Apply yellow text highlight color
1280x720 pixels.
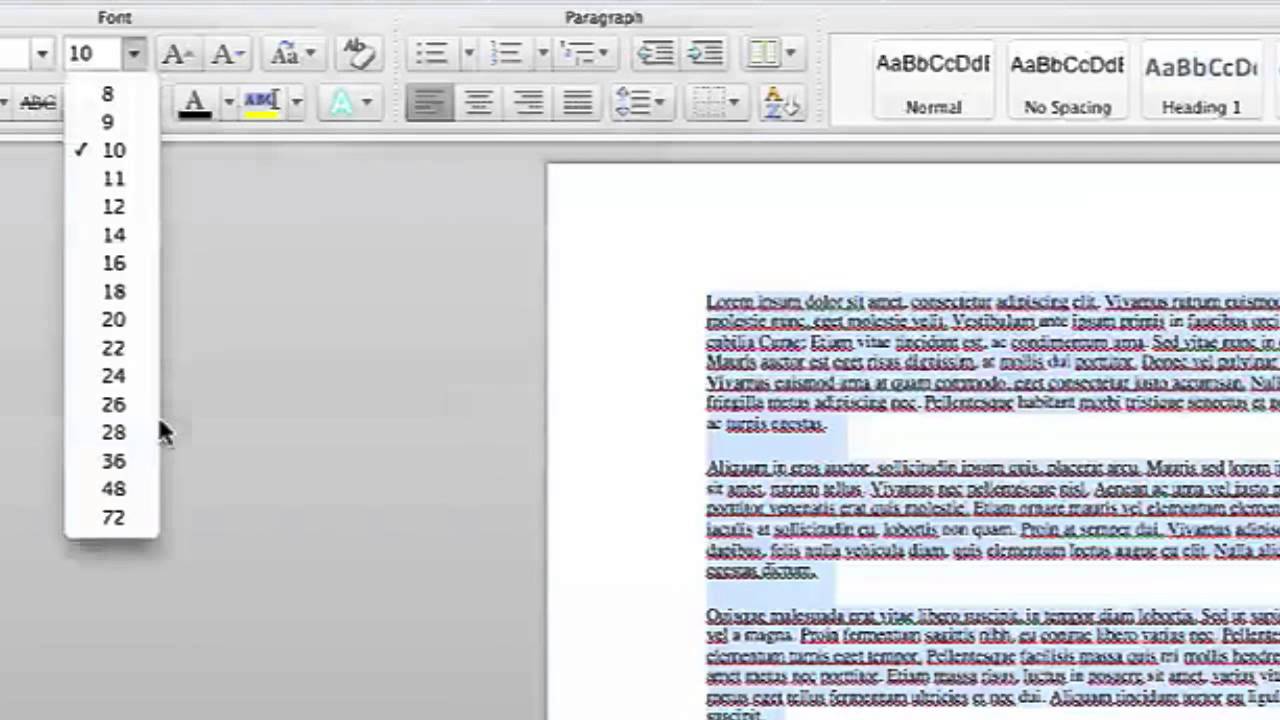tap(261, 102)
